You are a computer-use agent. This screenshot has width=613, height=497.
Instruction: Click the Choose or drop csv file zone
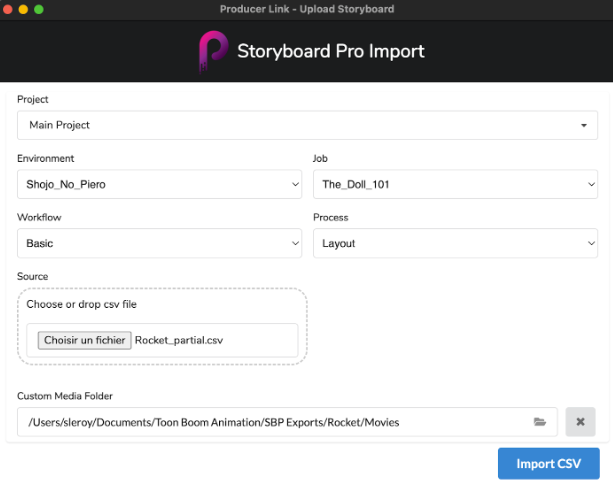click(x=162, y=327)
